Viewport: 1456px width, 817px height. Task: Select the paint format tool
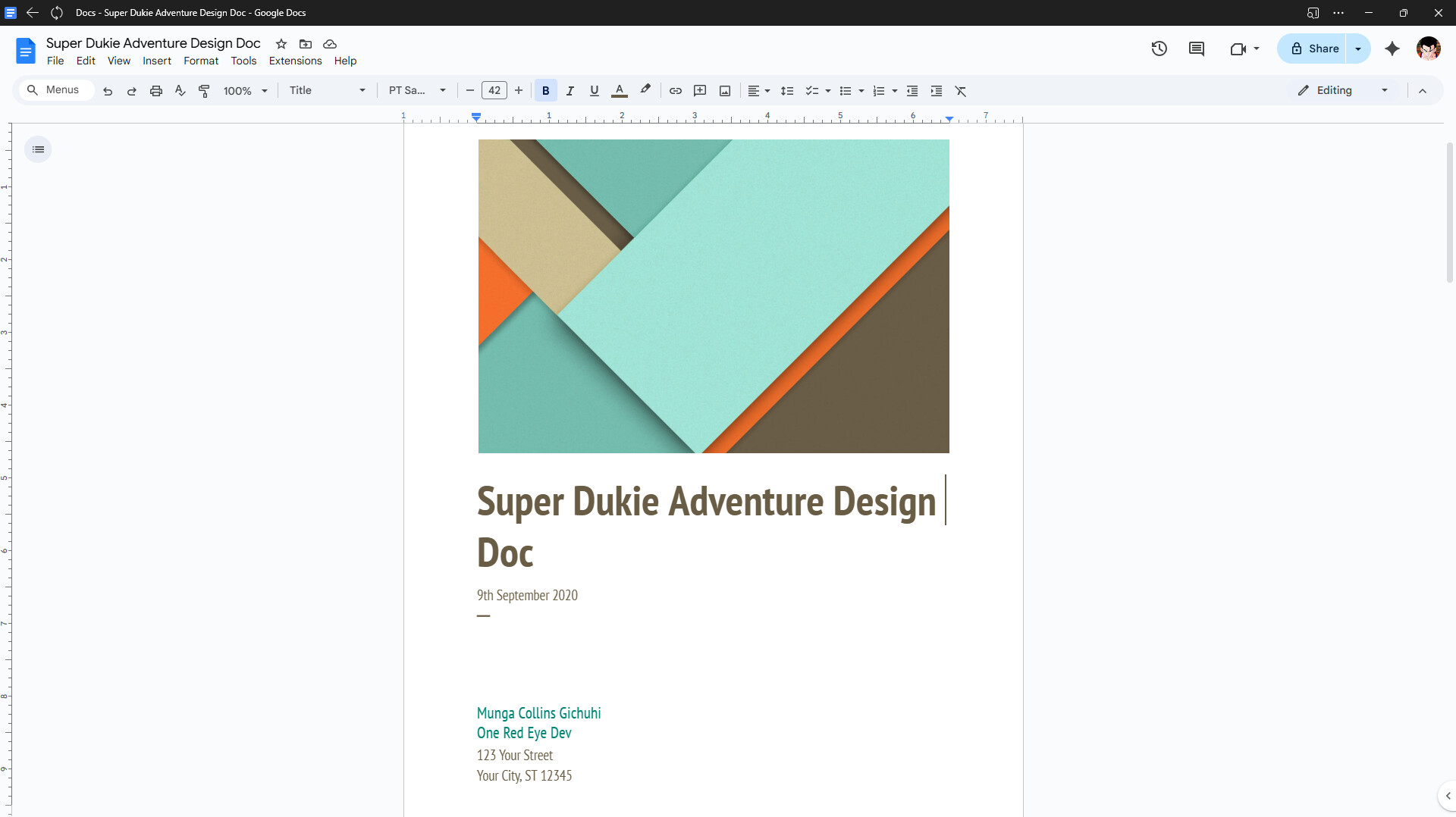[x=204, y=91]
